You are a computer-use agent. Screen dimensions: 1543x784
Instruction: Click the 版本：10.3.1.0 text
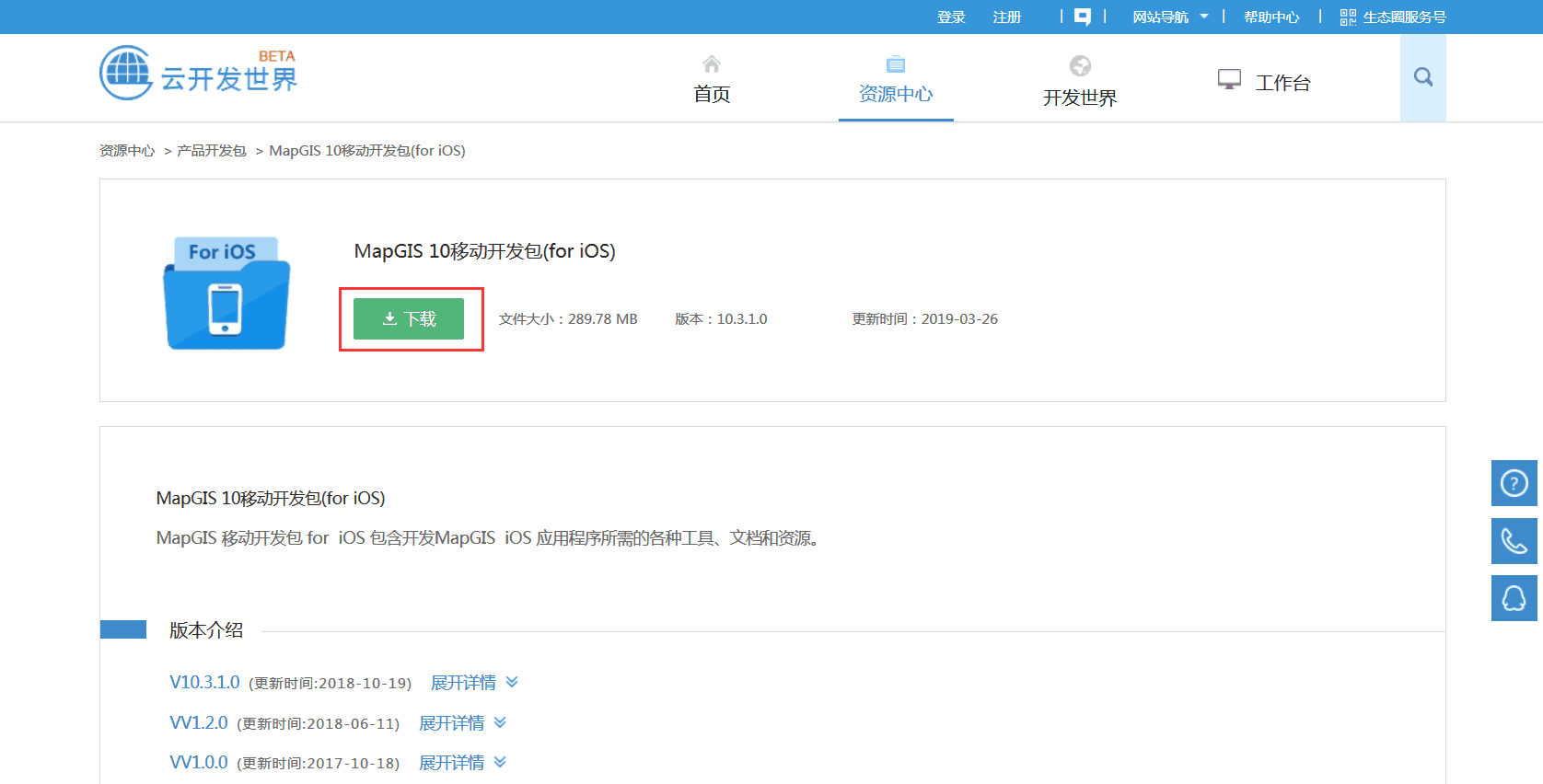pos(721,318)
